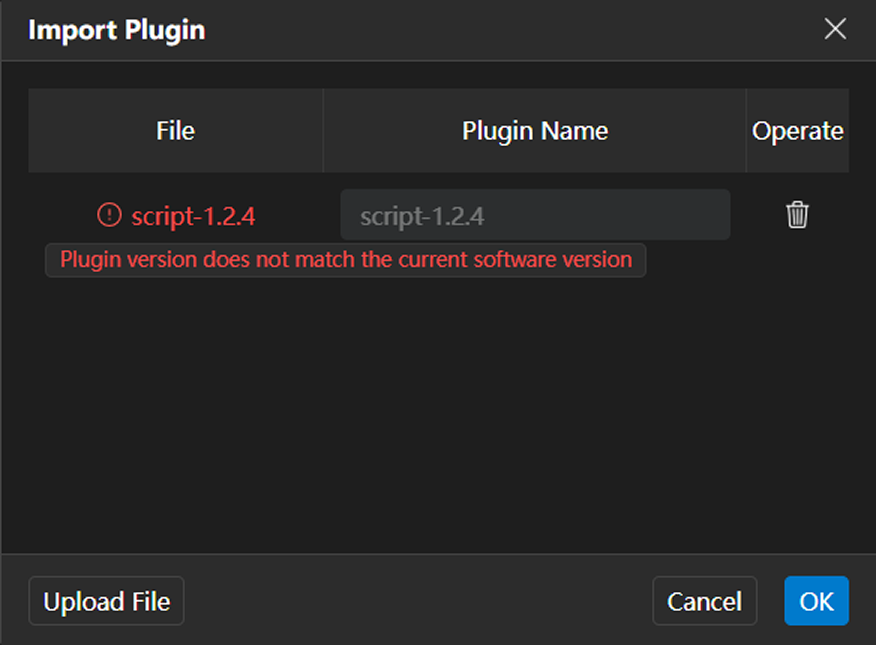Focus the Plugin Name input field

[535, 215]
